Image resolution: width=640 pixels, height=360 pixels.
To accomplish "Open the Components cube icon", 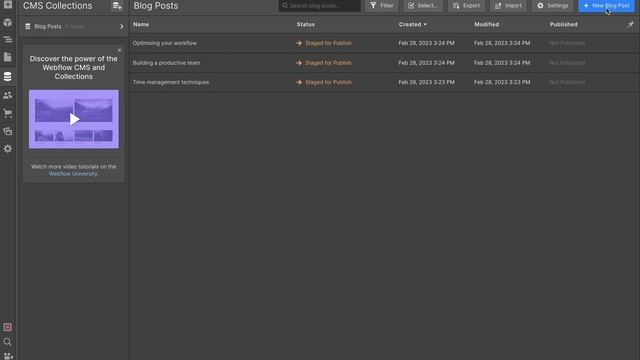I will point(7,22).
